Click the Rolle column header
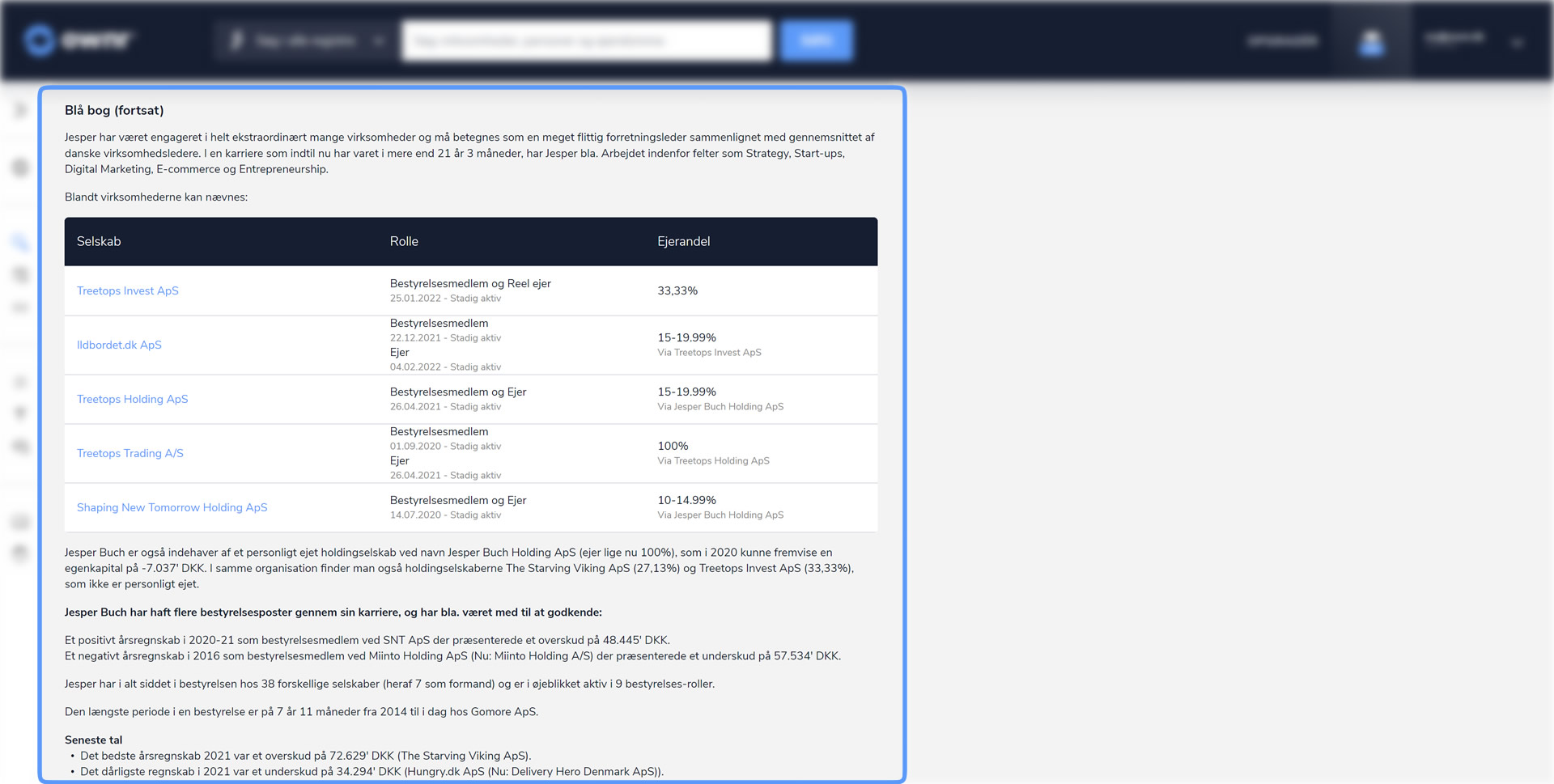 (404, 241)
